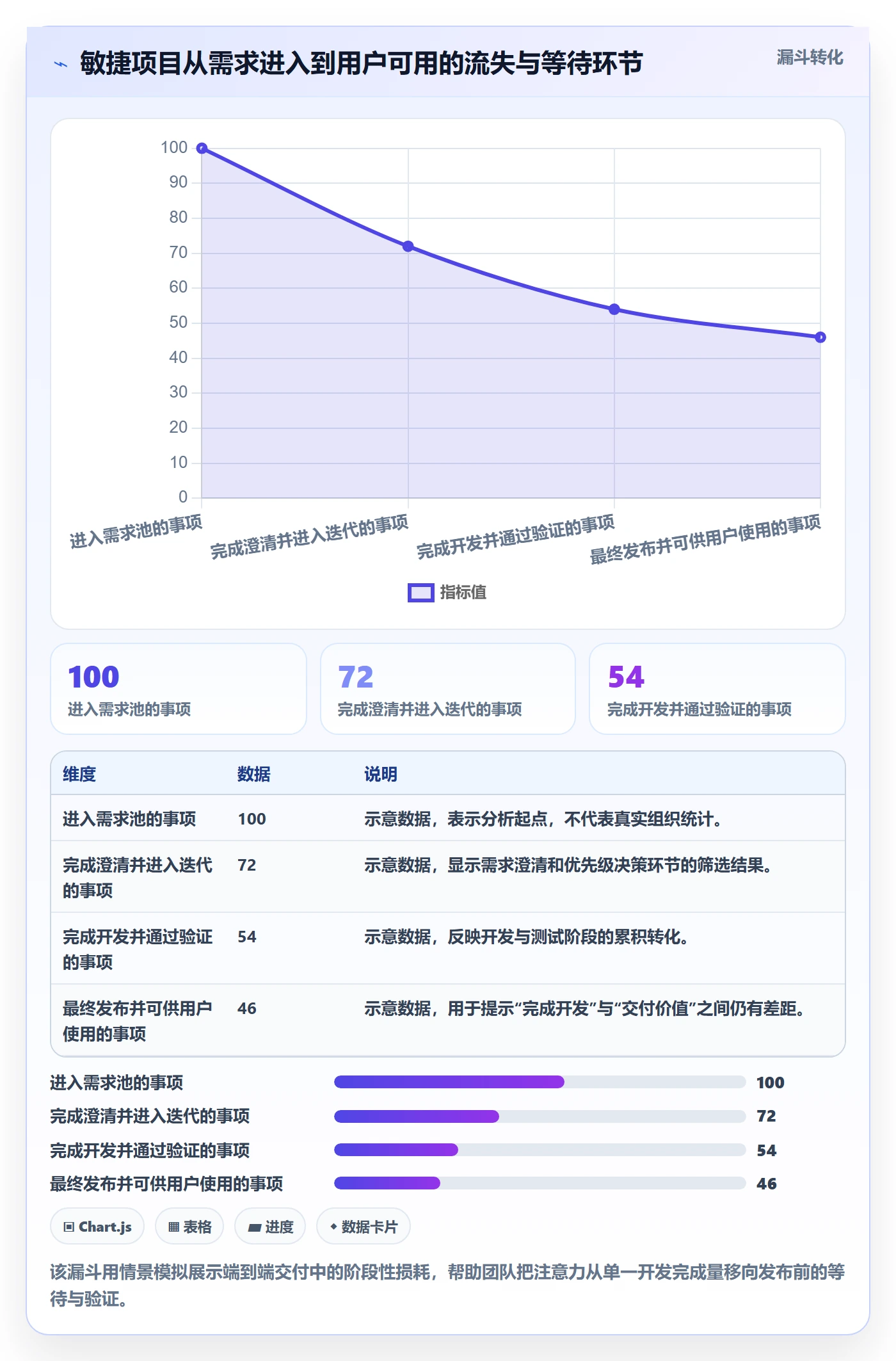Click table cell 完成开发并通过验证的事项

(138, 949)
